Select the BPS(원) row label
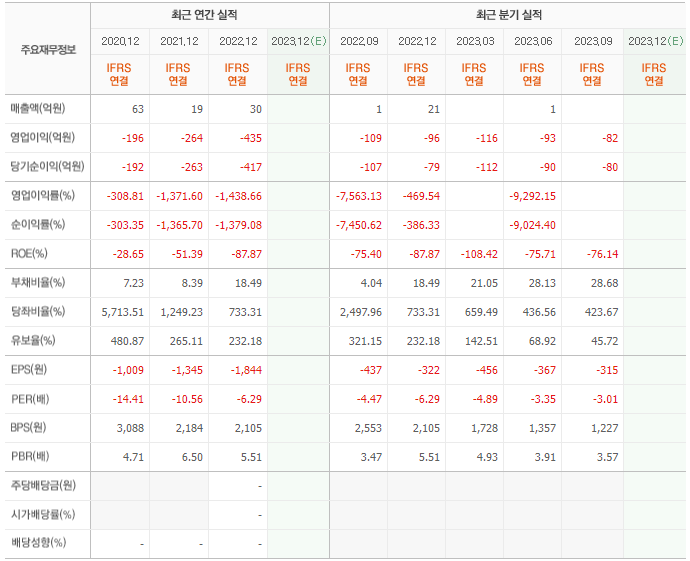Screen dimensions: 690x561 pyautogui.click(x=28, y=427)
